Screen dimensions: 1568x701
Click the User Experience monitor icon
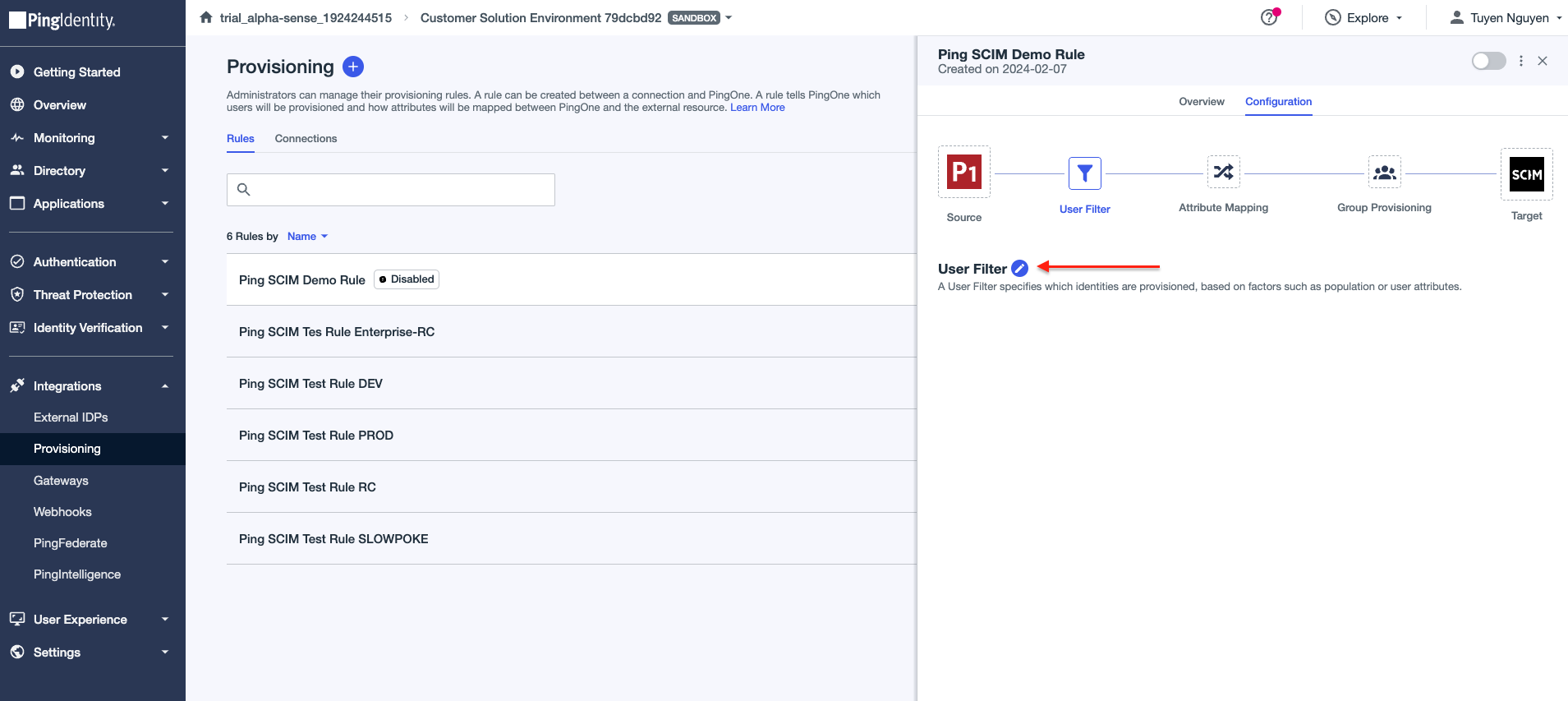[17, 619]
